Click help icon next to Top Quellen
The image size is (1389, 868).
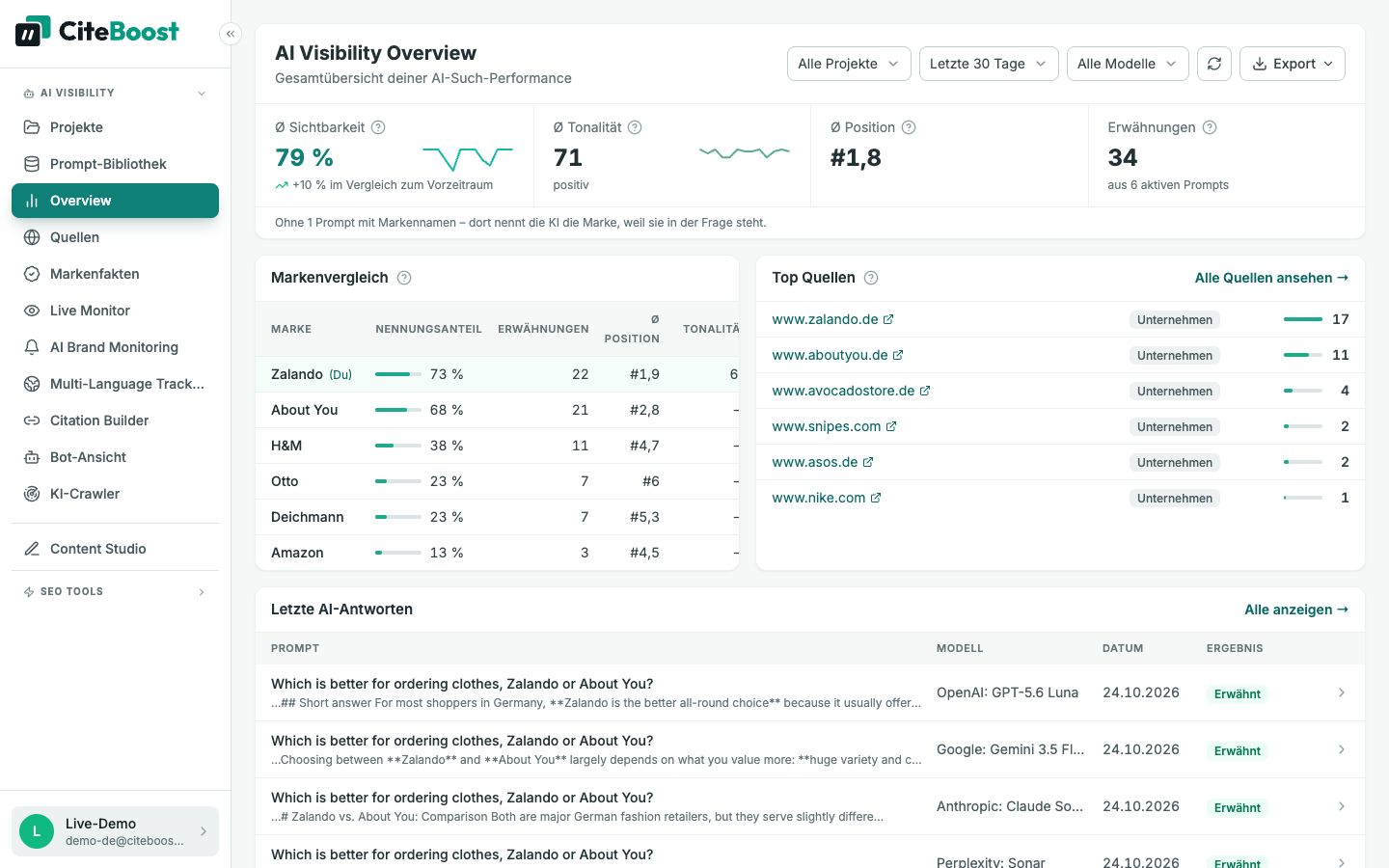(x=871, y=278)
